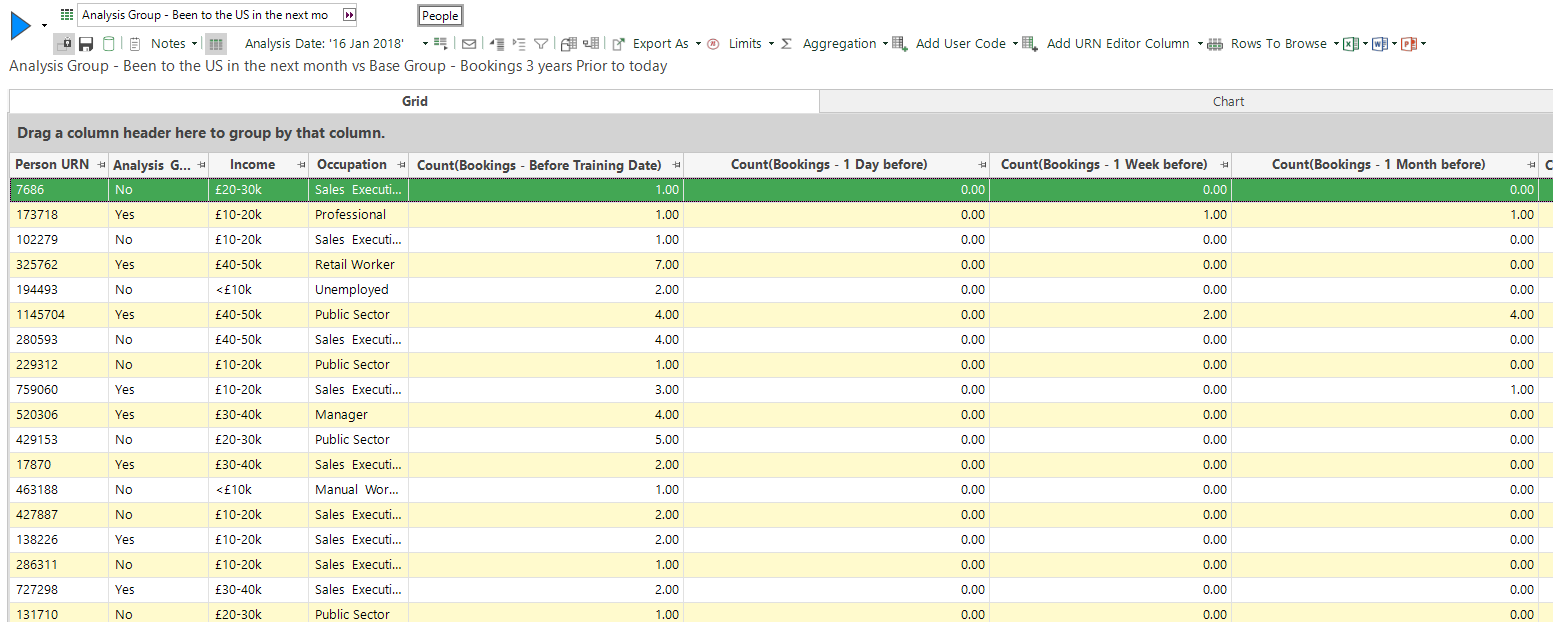Toggle the lock icon button in toolbar
Viewport: 1553px width, 622px height.
[x=65, y=44]
